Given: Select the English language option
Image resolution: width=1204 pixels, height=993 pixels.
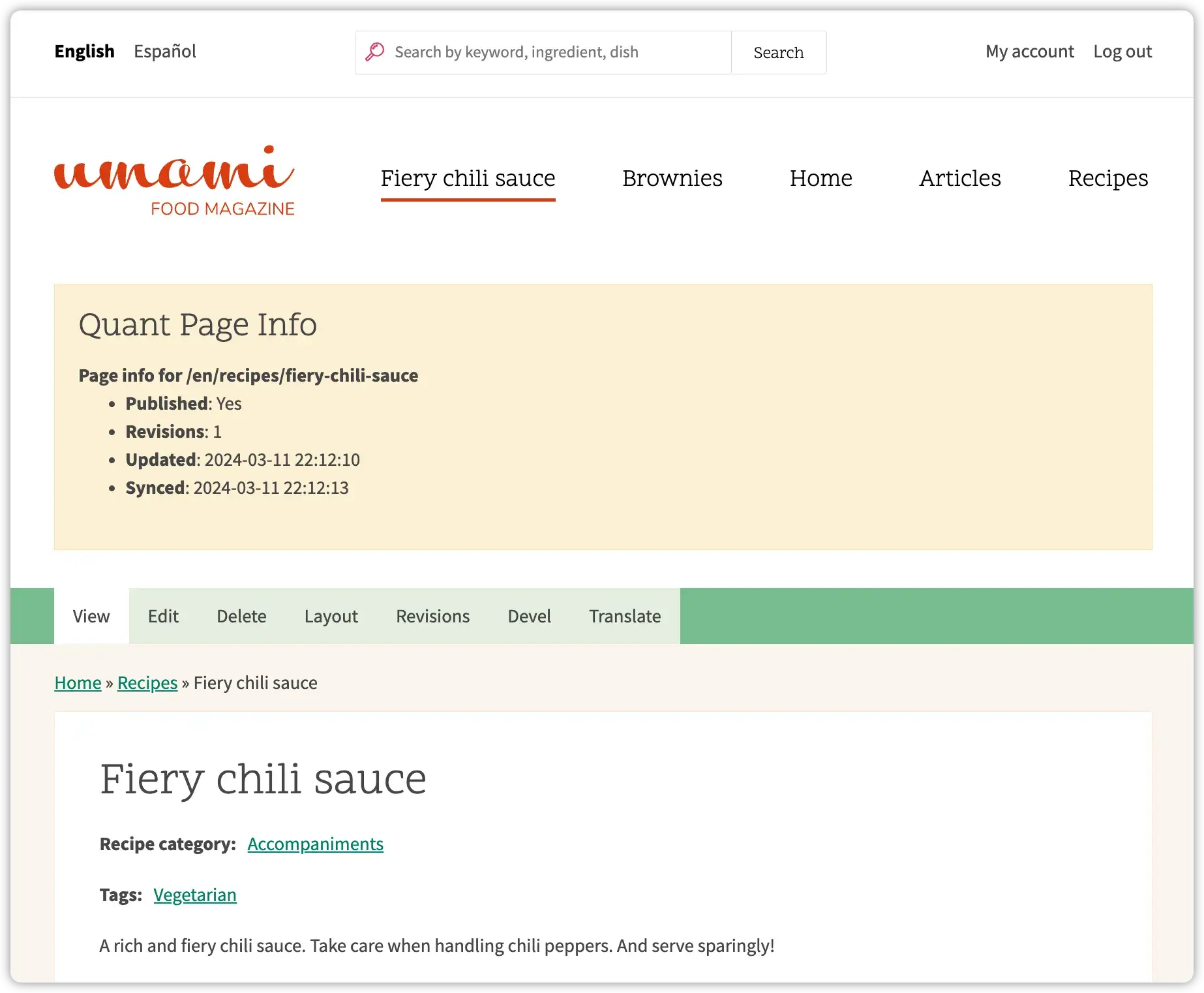Looking at the screenshot, I should point(83,52).
